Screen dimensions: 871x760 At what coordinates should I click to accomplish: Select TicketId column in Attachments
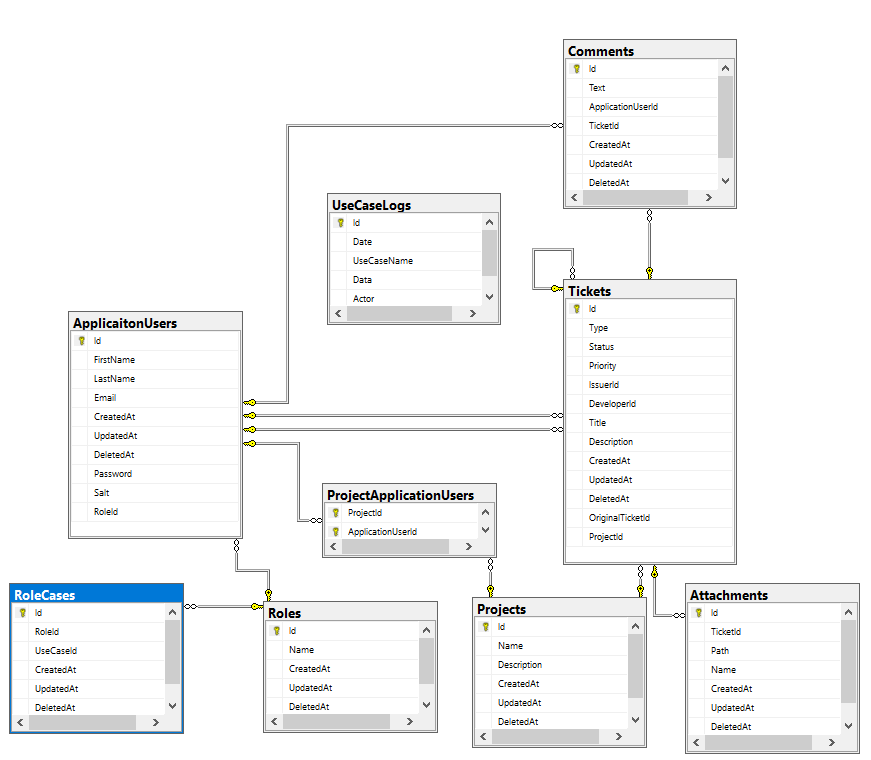[765, 632]
